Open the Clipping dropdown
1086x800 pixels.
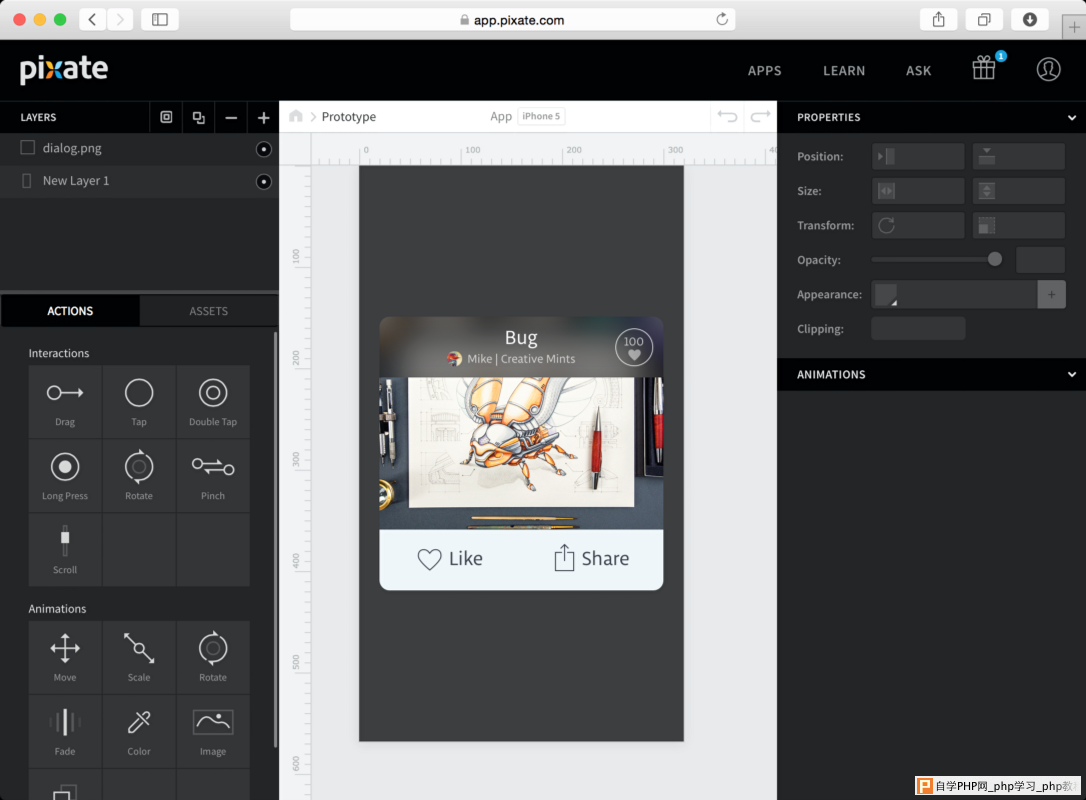[918, 328]
